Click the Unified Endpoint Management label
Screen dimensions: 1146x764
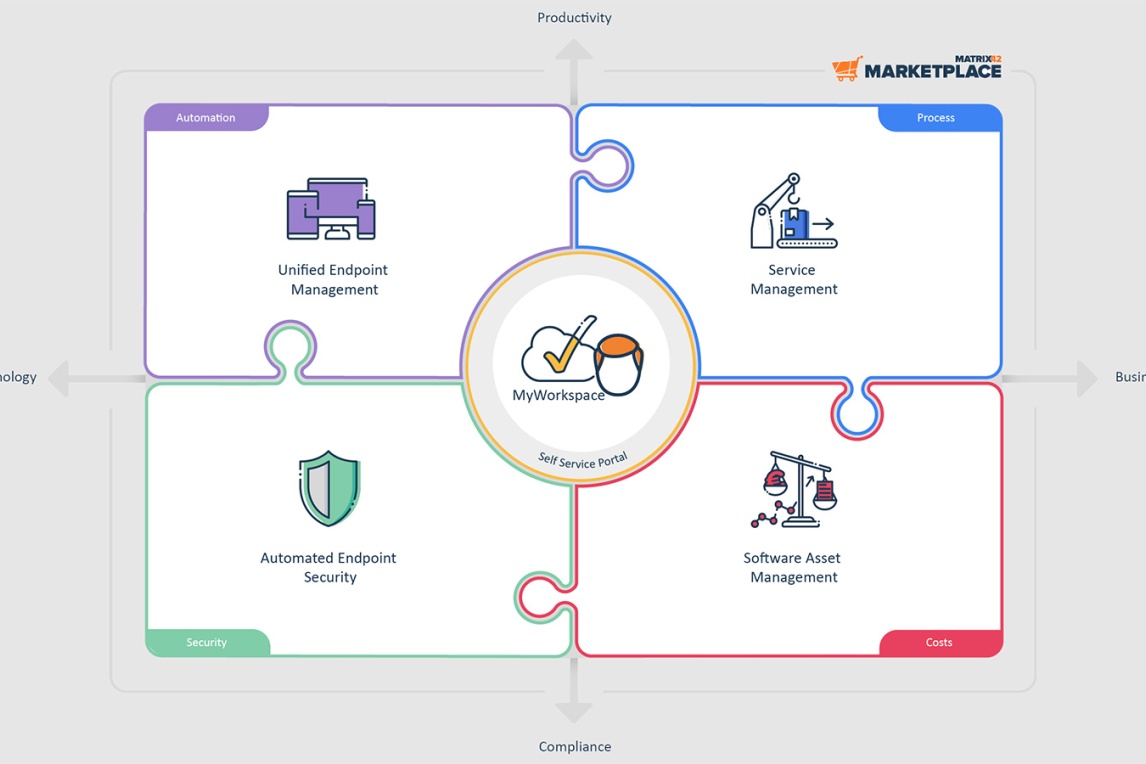pyautogui.click(x=333, y=280)
